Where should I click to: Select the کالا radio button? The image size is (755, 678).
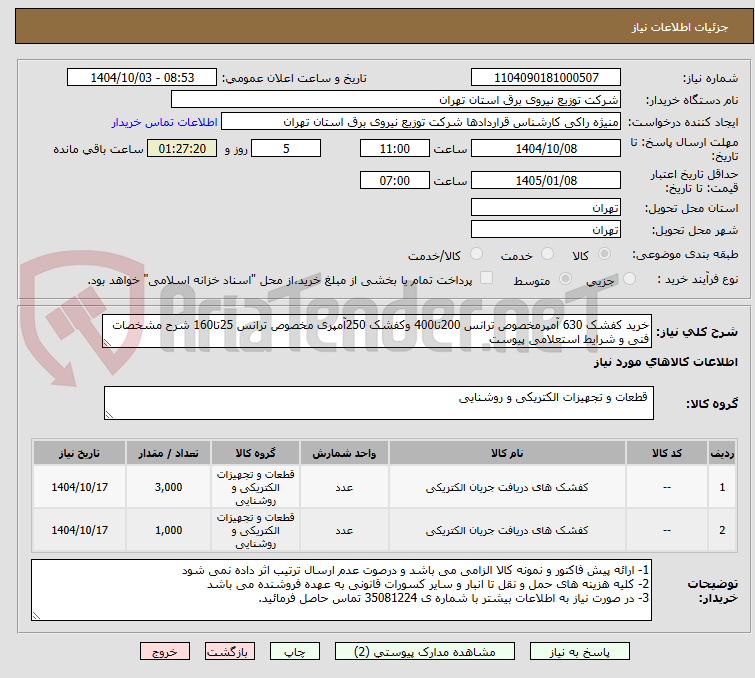point(604,254)
